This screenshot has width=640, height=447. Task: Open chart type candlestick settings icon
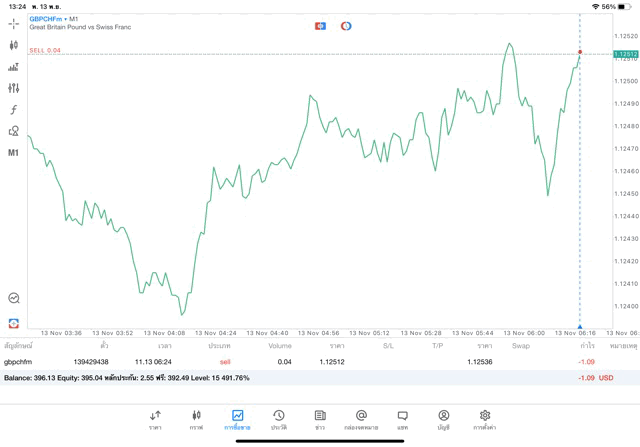(13, 46)
